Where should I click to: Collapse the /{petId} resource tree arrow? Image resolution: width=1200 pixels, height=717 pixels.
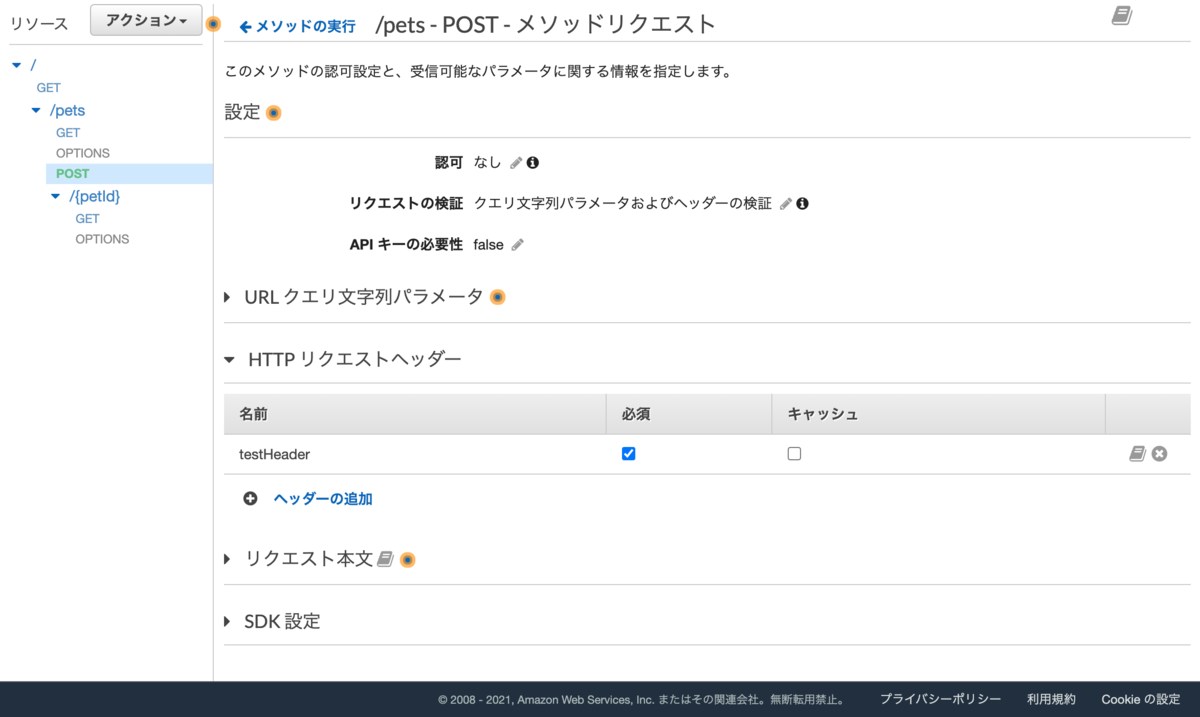pyautogui.click(x=56, y=196)
